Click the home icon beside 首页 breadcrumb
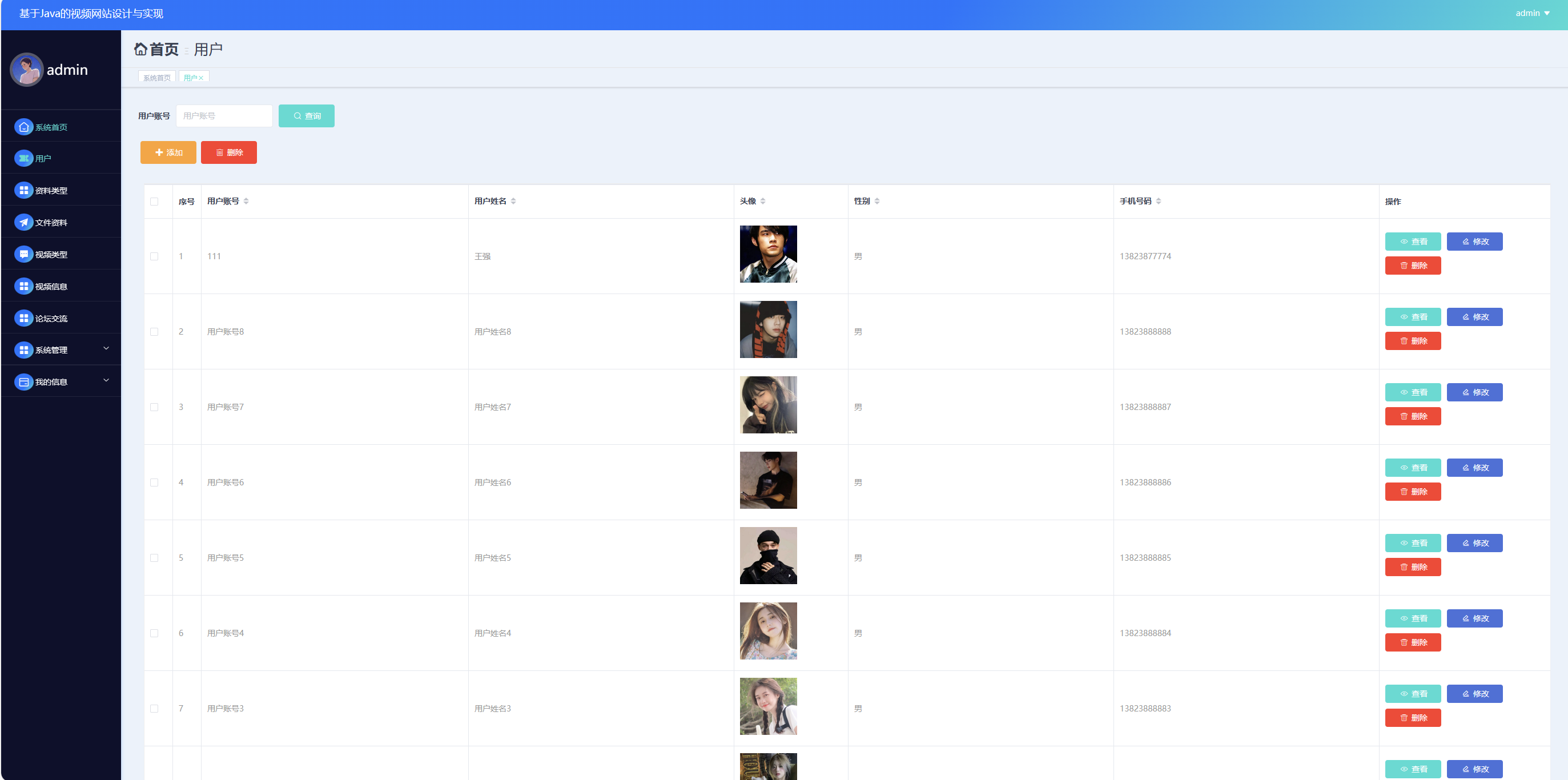Image resolution: width=1568 pixels, height=780 pixels. tap(140, 49)
